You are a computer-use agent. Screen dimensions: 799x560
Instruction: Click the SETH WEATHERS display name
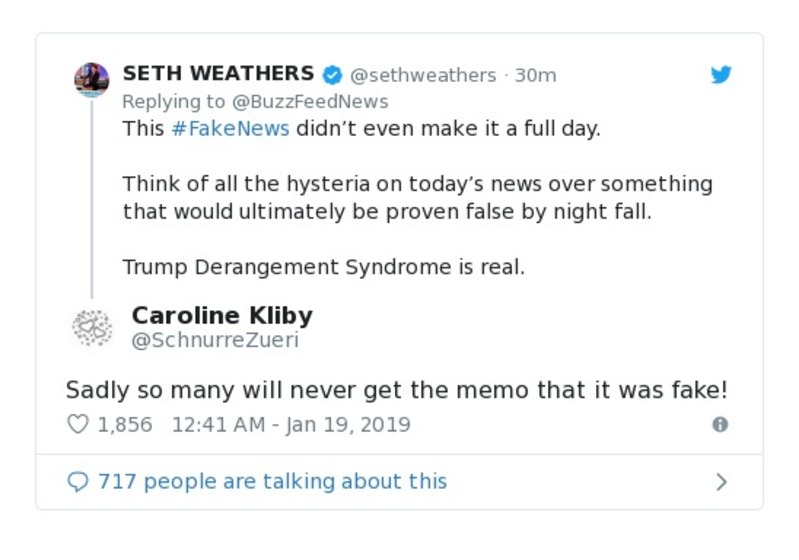coord(218,74)
